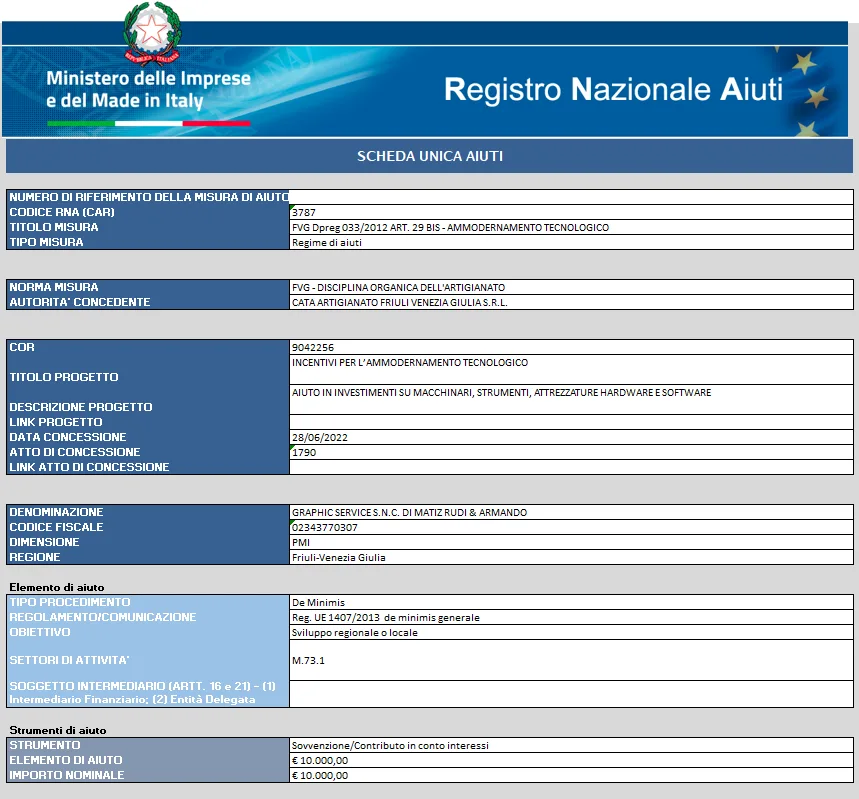Click the 'NUMERO DI RIFERIMENTO DELLA MISURA DI AIUTO' label

[149, 197]
